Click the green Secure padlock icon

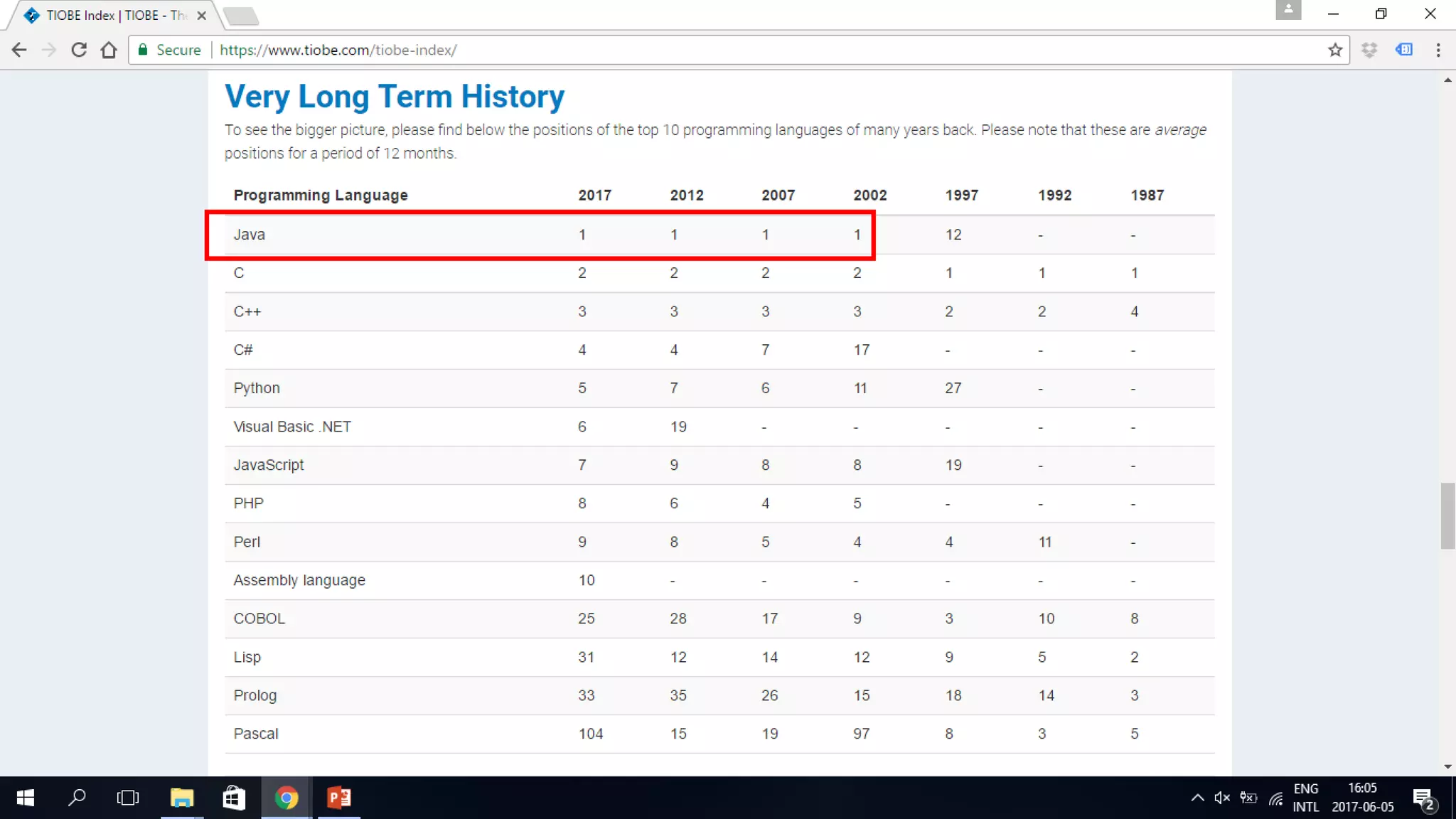tap(143, 50)
